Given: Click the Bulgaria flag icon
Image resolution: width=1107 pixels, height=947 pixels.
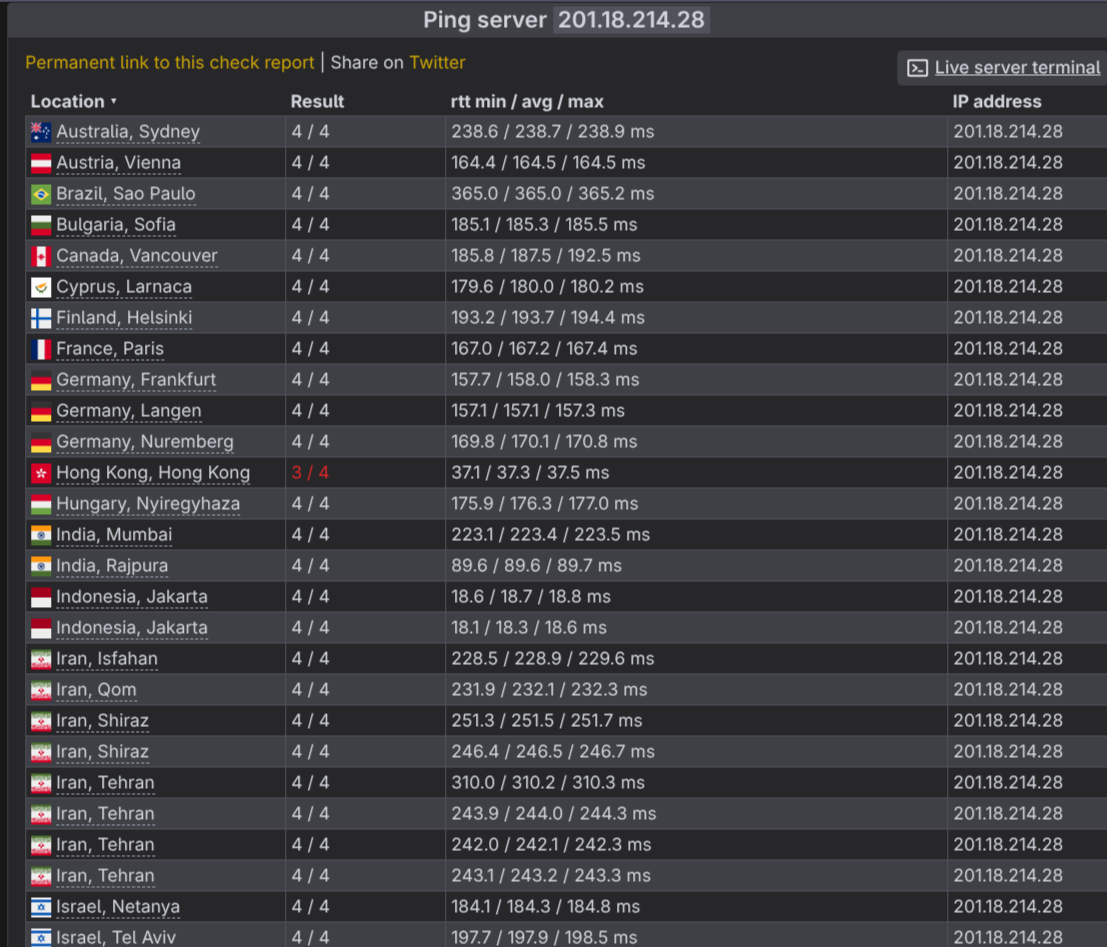Looking at the screenshot, I should pos(41,225).
